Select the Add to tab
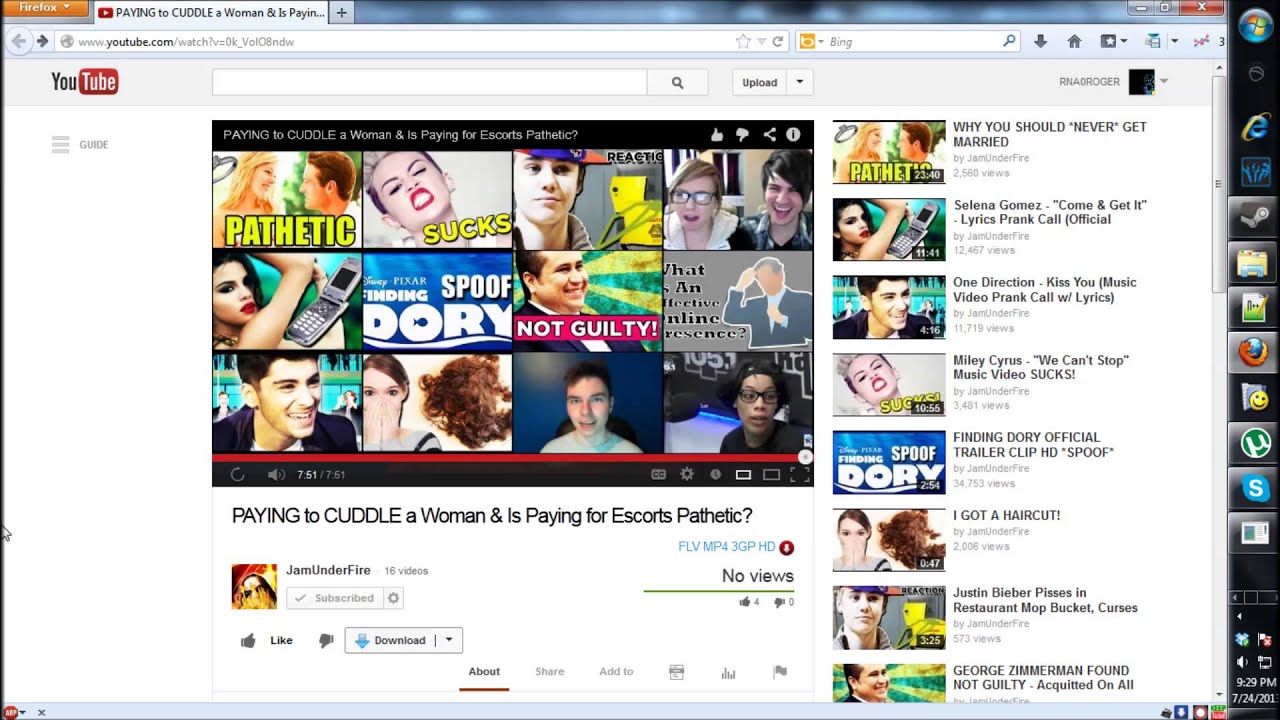The width and height of the screenshot is (1280, 720). (616, 672)
